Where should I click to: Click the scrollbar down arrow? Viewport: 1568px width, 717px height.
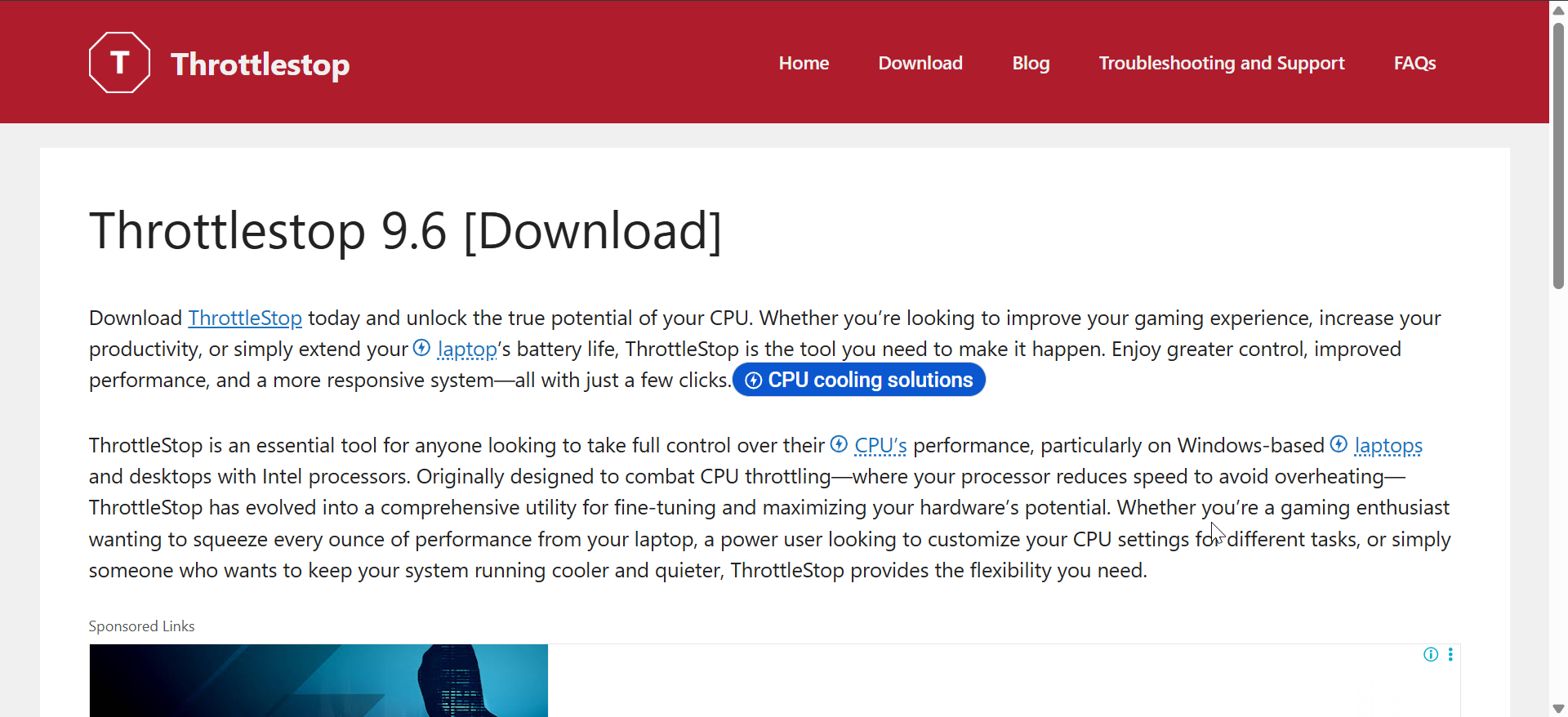click(x=1558, y=708)
